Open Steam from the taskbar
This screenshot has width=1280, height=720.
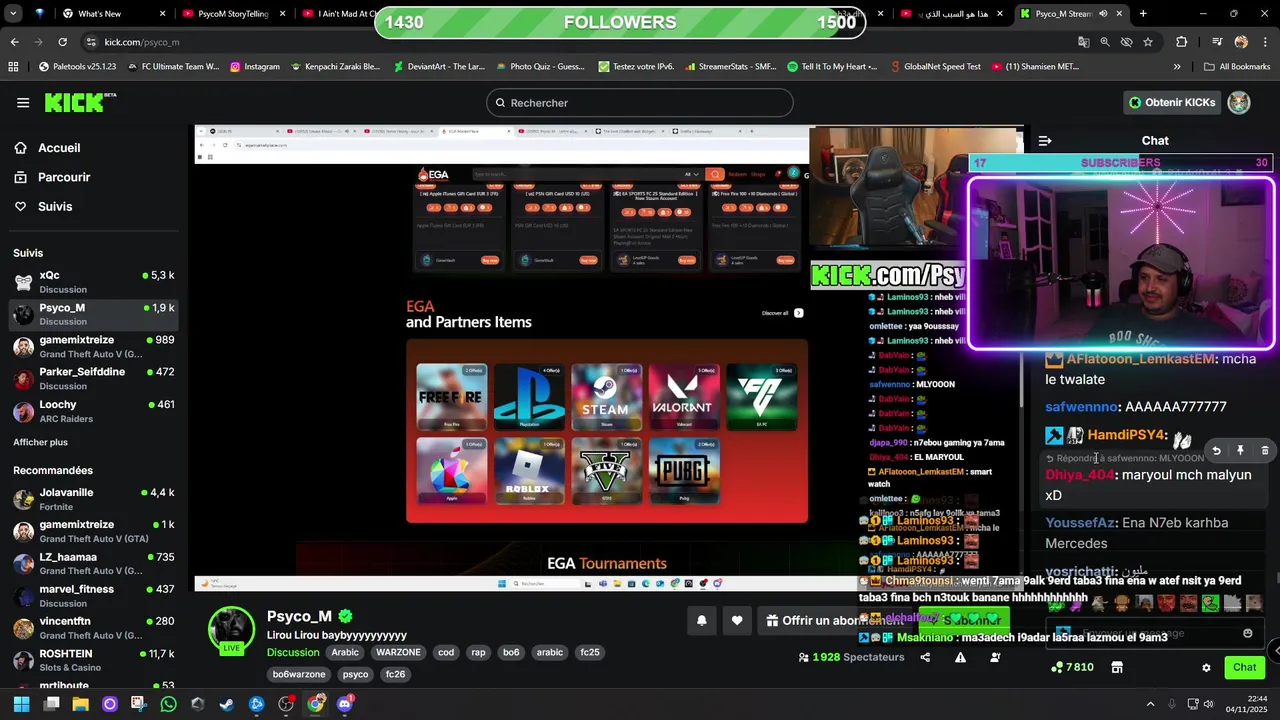[x=227, y=704]
